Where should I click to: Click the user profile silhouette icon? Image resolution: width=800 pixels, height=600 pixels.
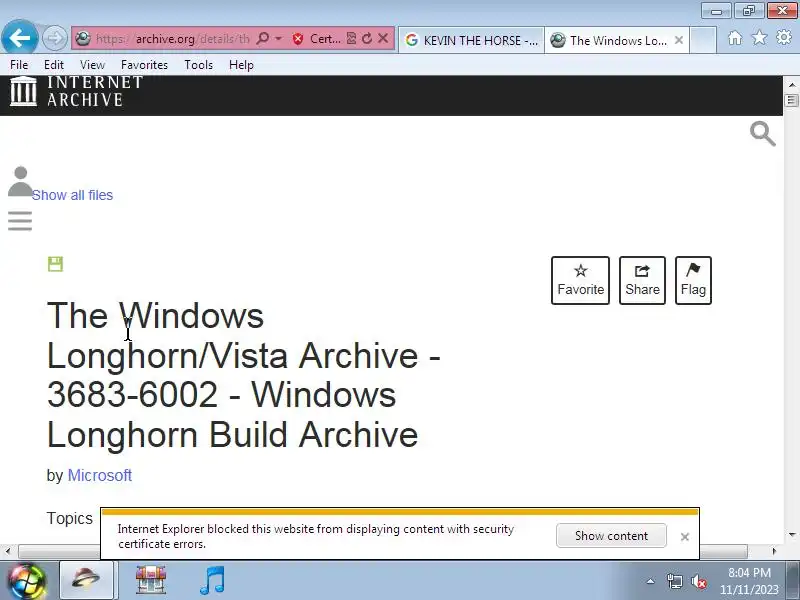pos(20,181)
